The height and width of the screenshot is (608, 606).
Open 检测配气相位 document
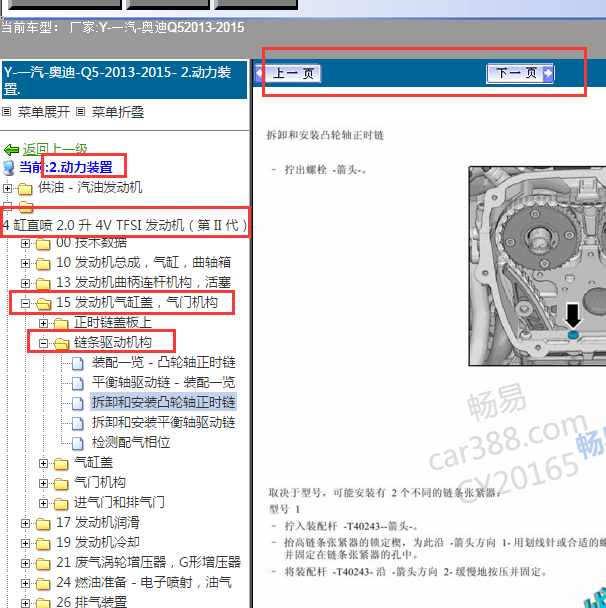pos(131,442)
